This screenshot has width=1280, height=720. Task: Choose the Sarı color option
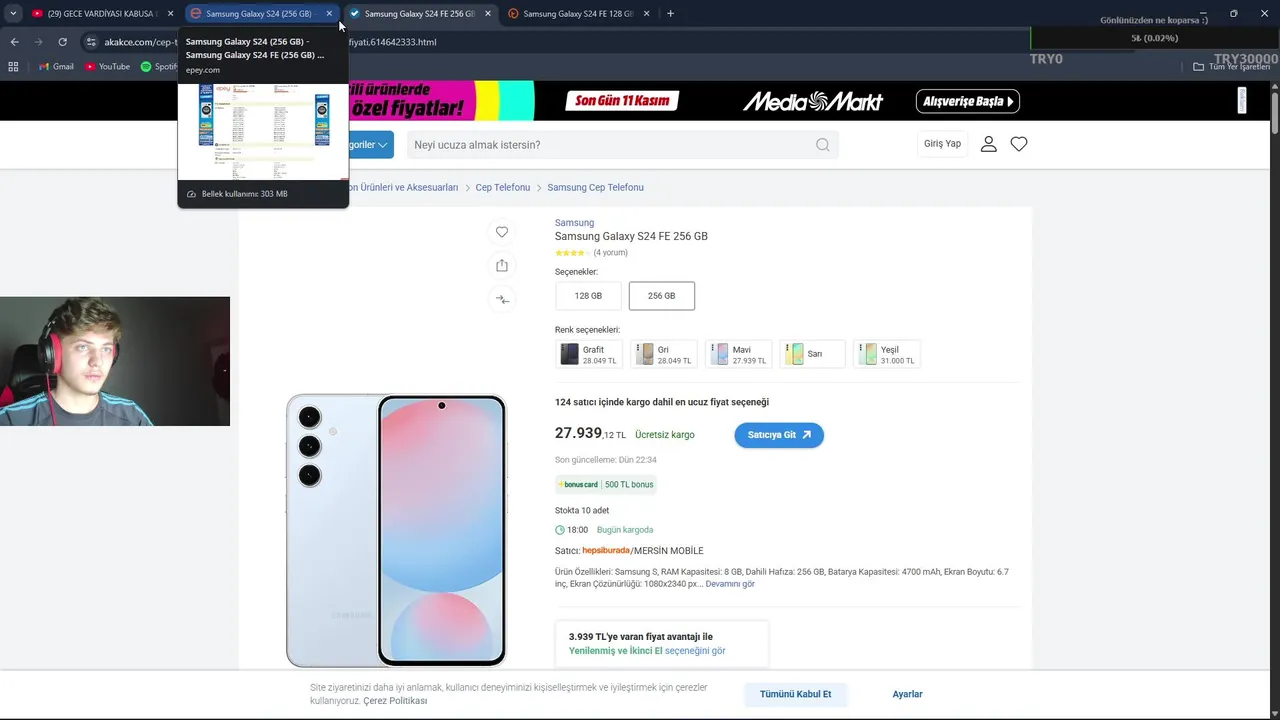pyautogui.click(x=812, y=354)
